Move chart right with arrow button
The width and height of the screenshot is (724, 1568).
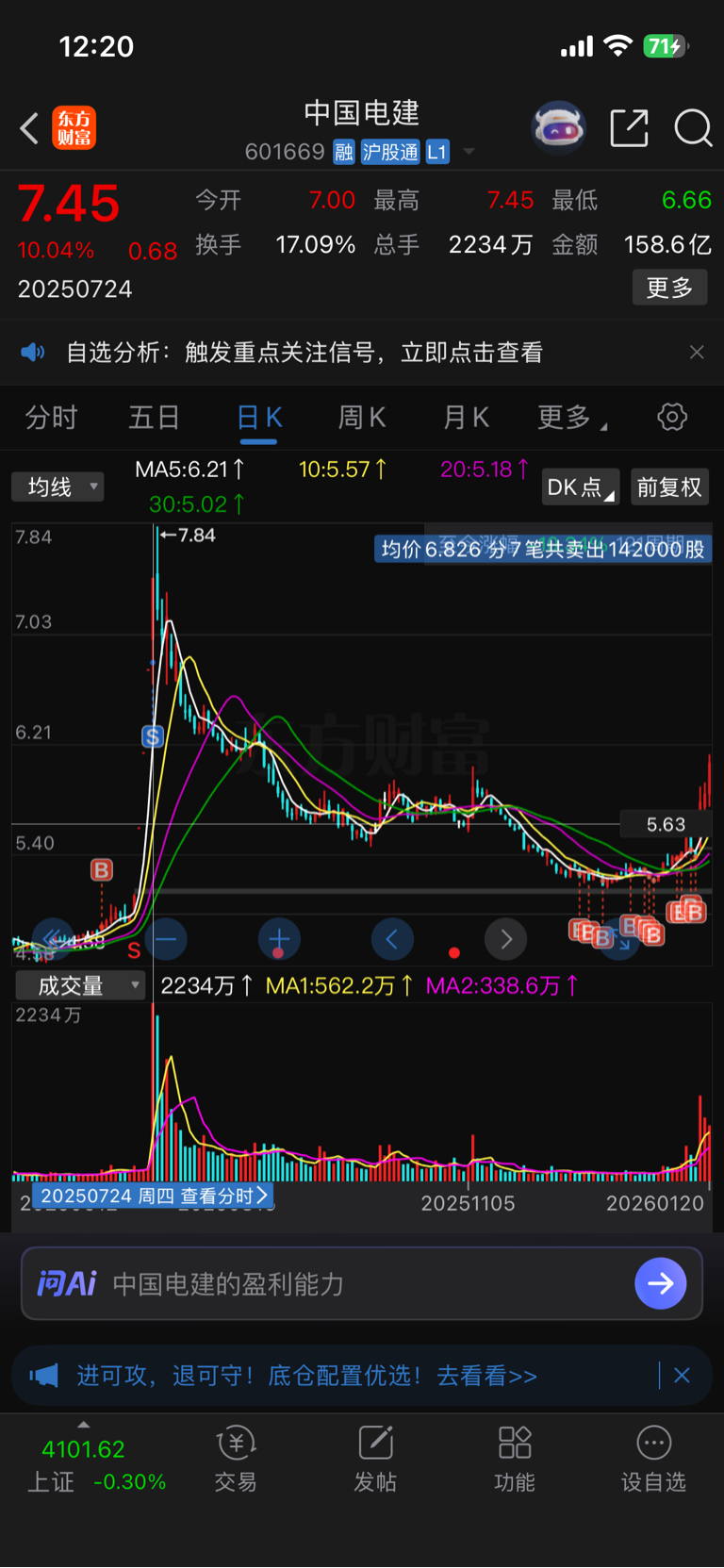point(506,939)
